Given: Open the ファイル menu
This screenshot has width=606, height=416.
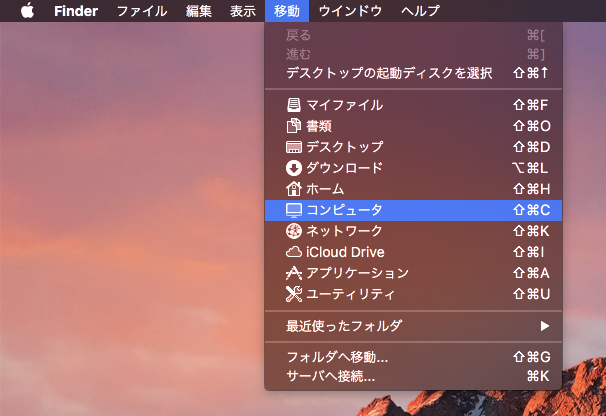Looking at the screenshot, I should pos(142,11).
